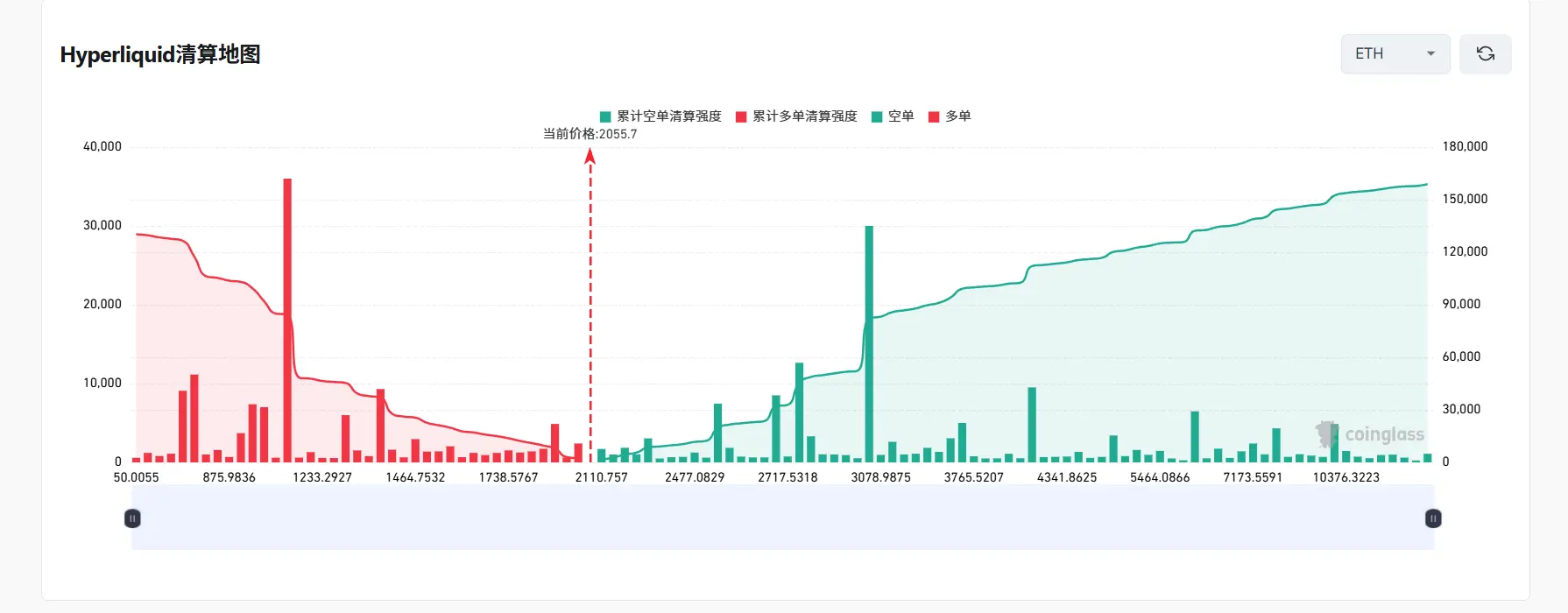Open the ETH coin dropdown
The width and height of the screenshot is (1568, 613).
click(1395, 54)
